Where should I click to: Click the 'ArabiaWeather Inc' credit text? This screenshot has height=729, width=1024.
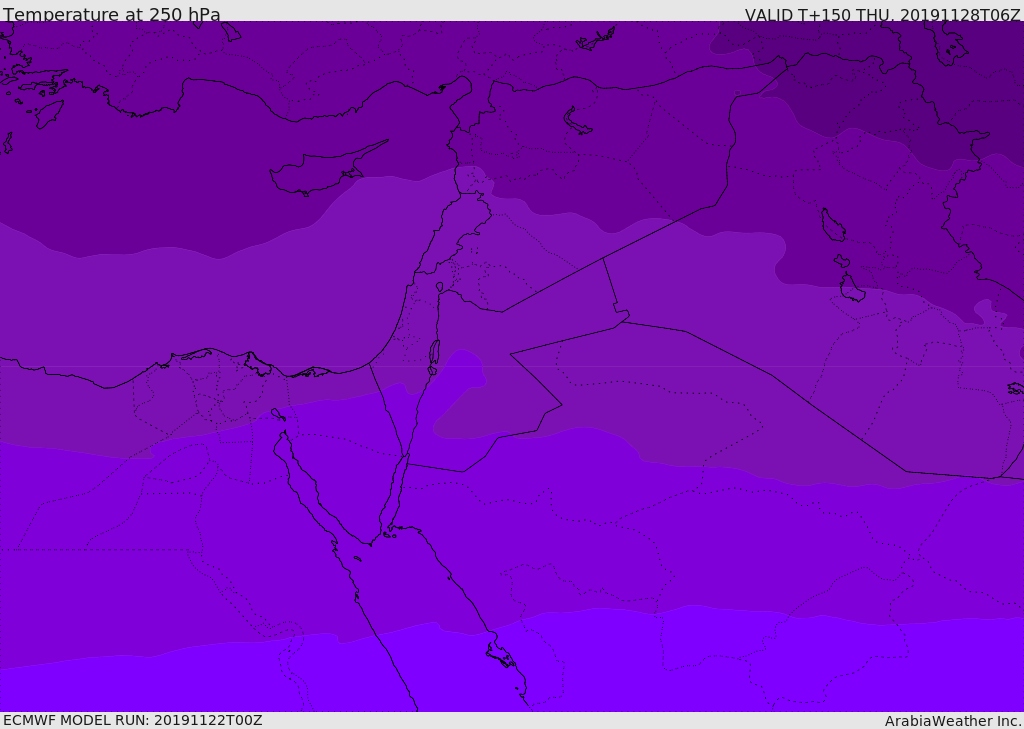point(952,721)
